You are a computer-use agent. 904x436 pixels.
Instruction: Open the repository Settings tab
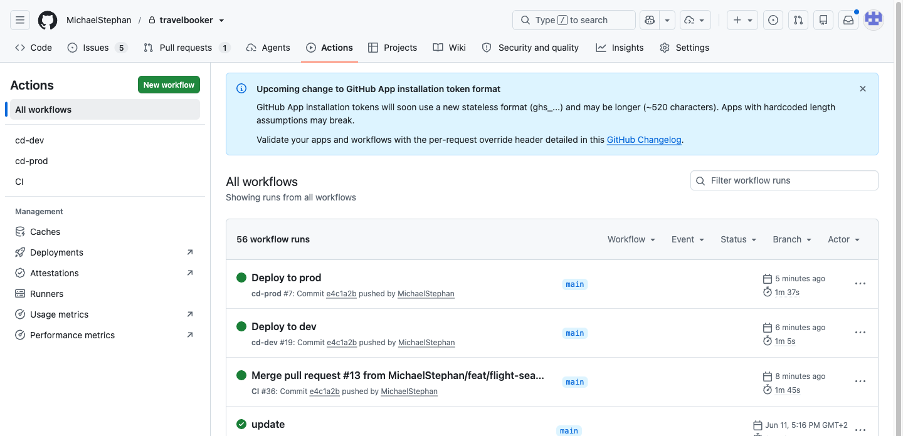[x=684, y=48]
